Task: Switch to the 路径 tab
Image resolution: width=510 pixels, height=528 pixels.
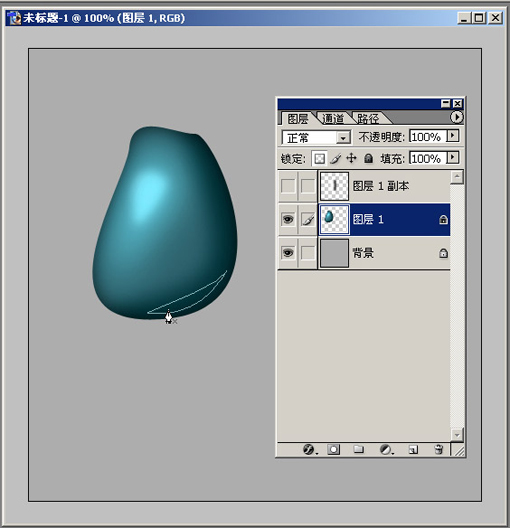Action: tap(368, 119)
